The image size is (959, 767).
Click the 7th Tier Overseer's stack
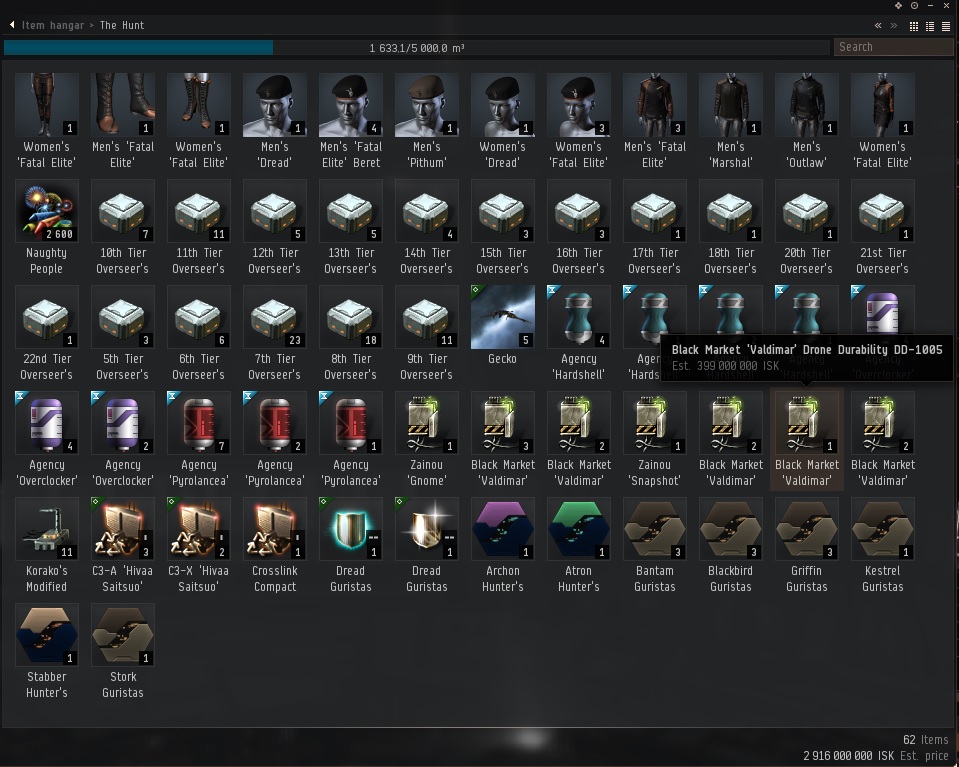[x=275, y=333]
